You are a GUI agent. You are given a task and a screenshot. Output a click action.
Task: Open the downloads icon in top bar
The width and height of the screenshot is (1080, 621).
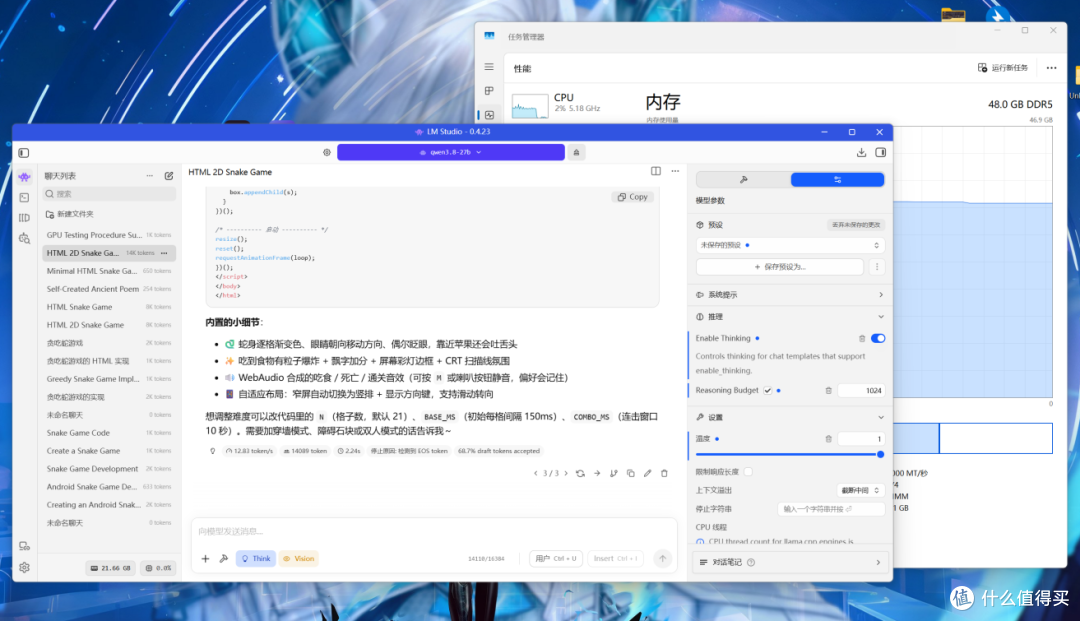click(861, 152)
